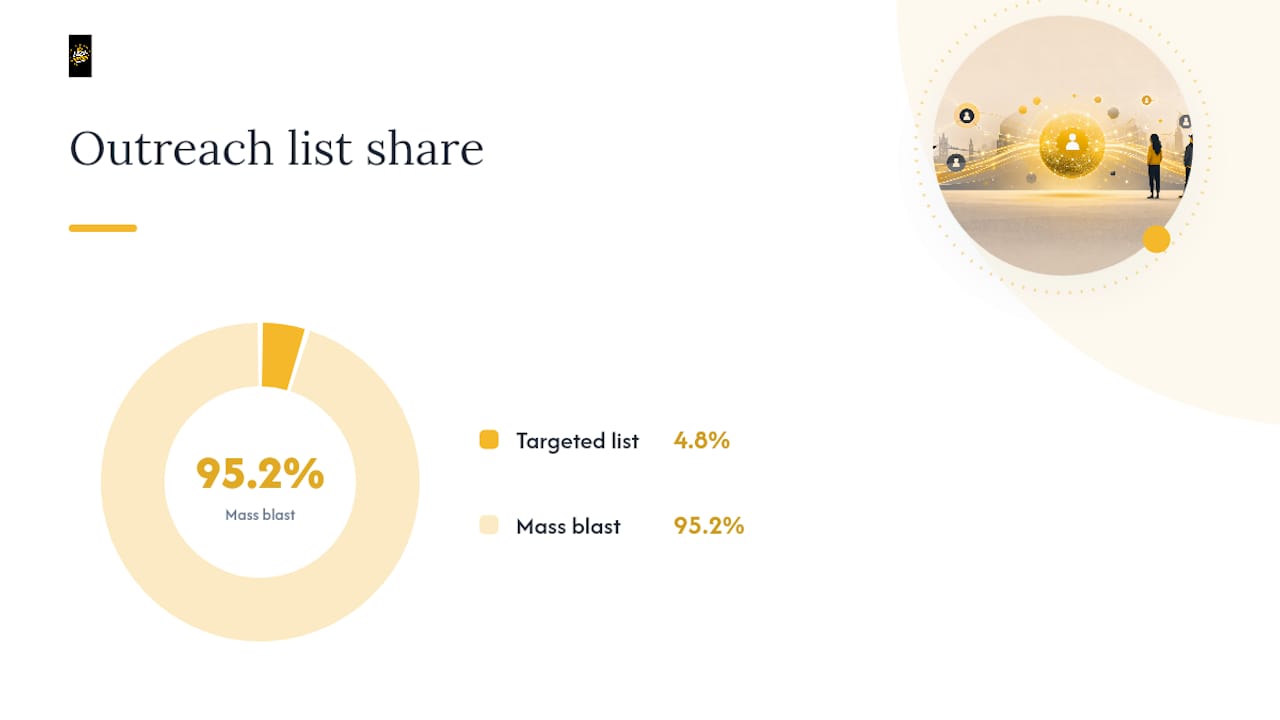Click the small orange profile icon in sky
This screenshot has width=1280, height=720.
coord(1146,100)
